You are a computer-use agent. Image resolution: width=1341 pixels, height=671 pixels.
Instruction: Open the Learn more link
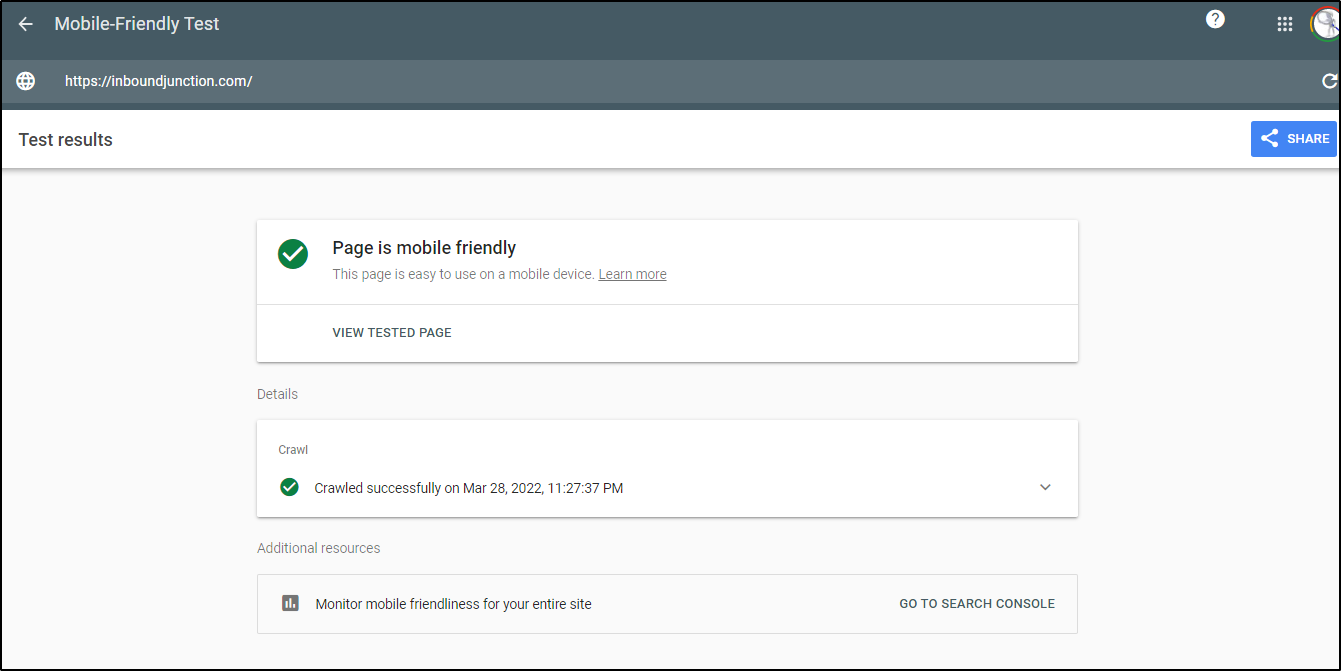tap(632, 274)
